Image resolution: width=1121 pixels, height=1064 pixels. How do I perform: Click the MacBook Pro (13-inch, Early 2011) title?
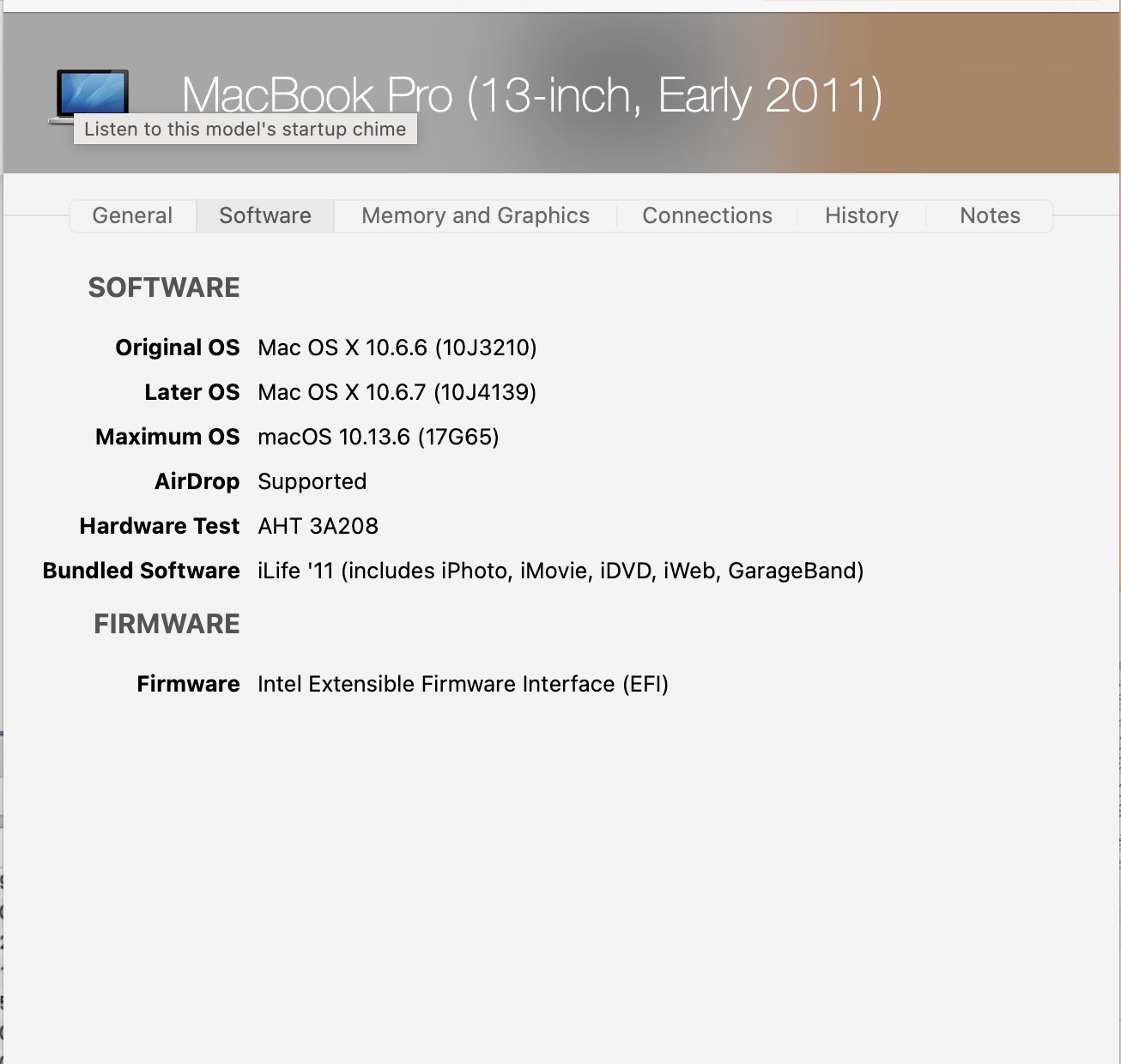[x=532, y=94]
